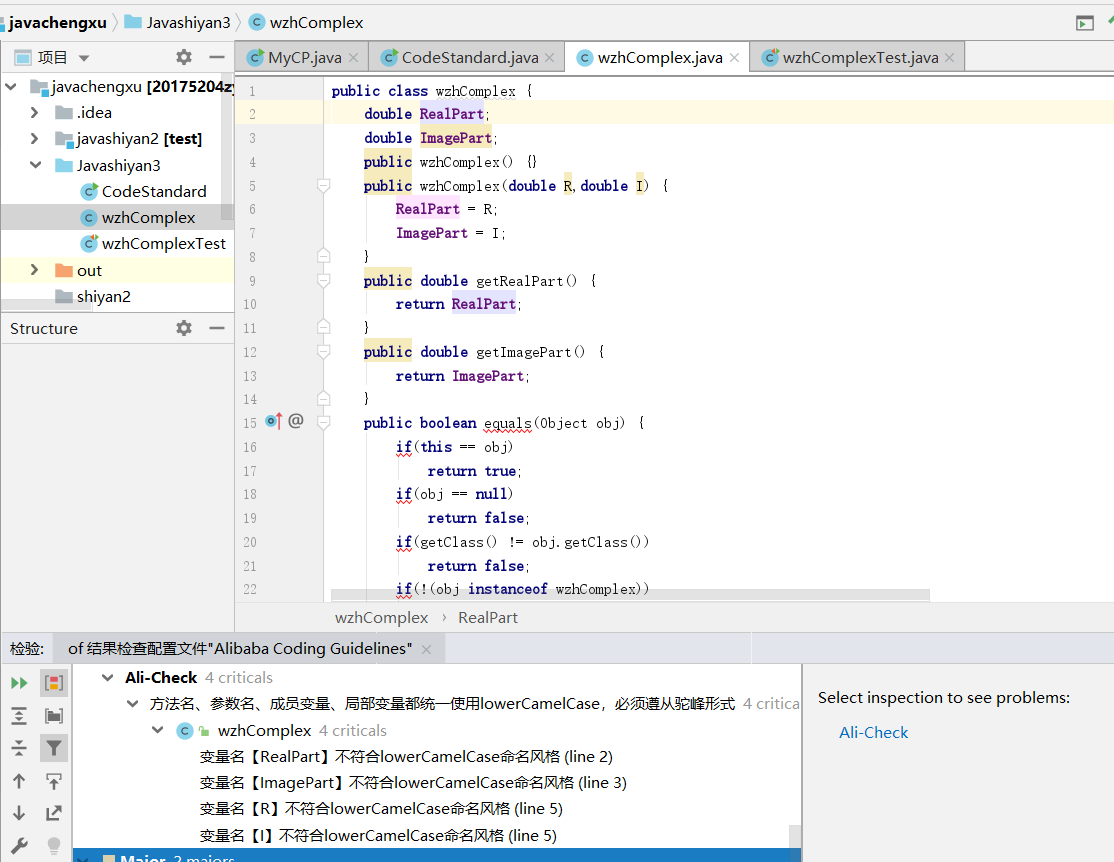Expand the javashiyan2 [test] module

34,139
